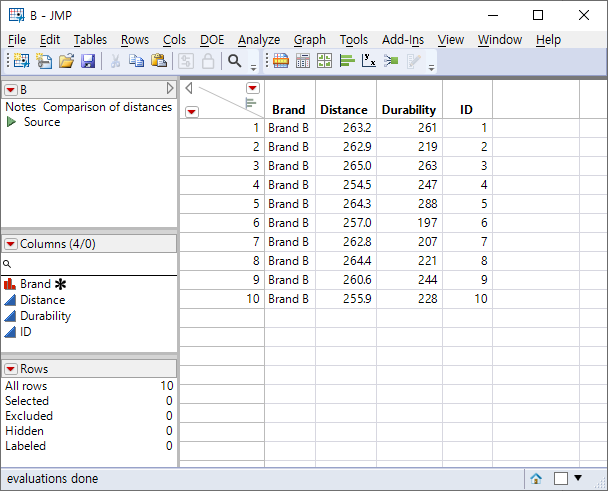Open the rows red triangle in table corner
This screenshot has height=491, width=608.
click(192, 112)
